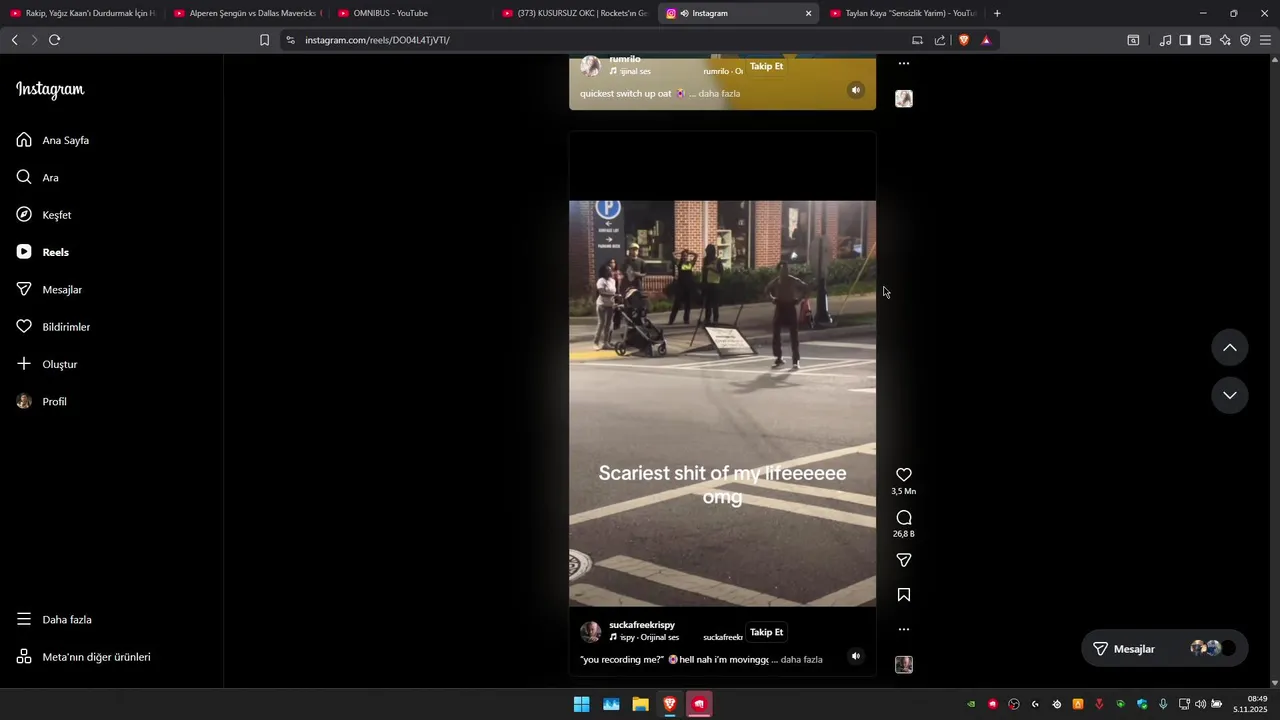The width and height of the screenshot is (1280, 720).
Task: Open Windows Start menu
Action: (x=581, y=704)
